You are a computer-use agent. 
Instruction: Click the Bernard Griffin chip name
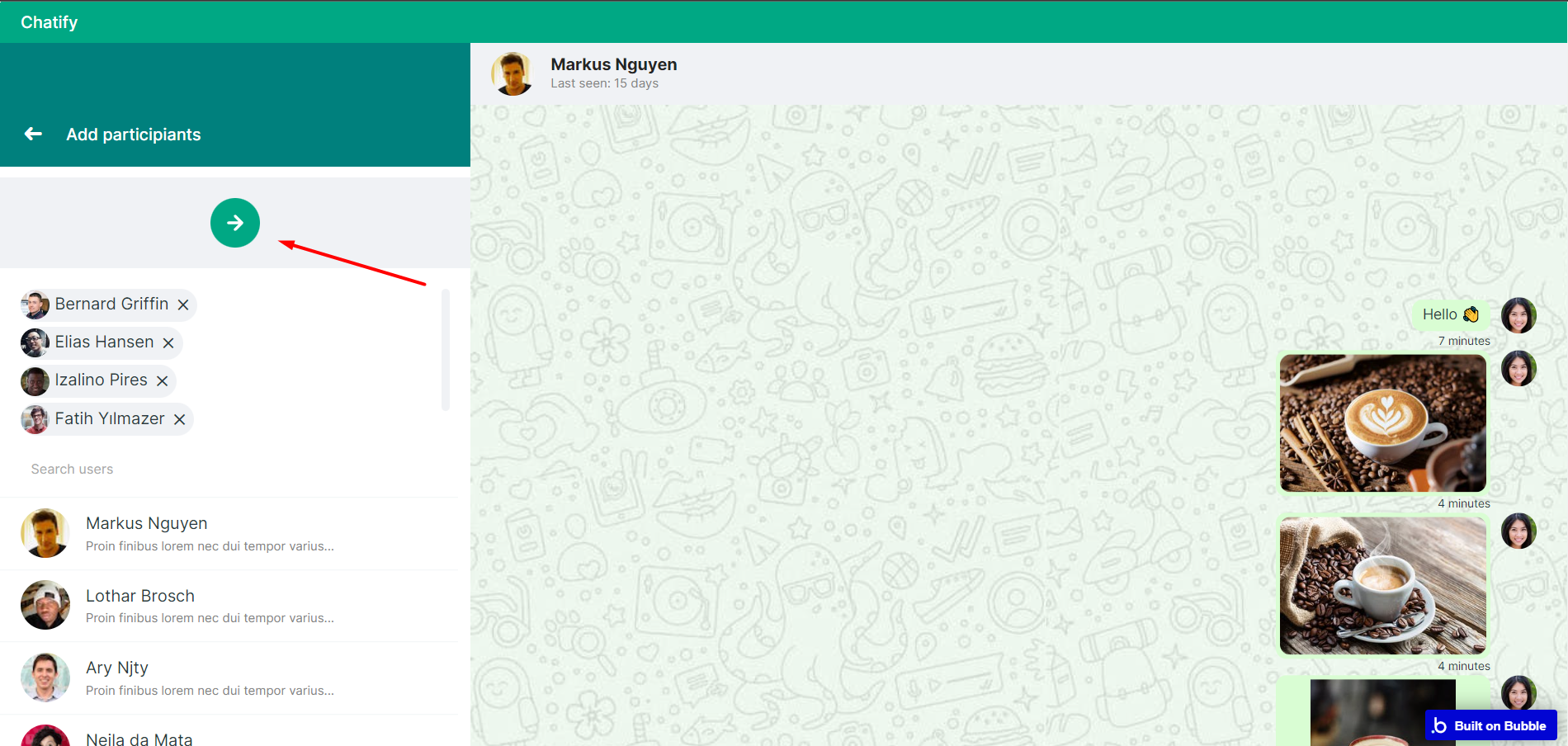click(x=111, y=304)
